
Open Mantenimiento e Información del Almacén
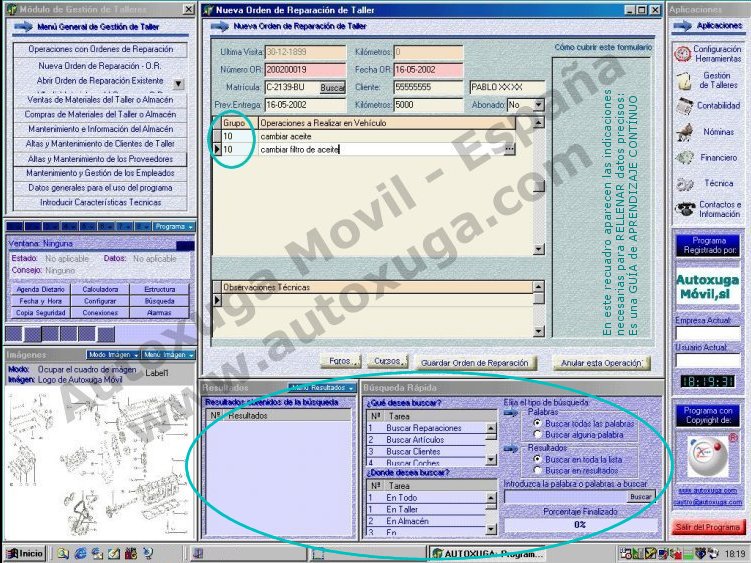coord(100,129)
